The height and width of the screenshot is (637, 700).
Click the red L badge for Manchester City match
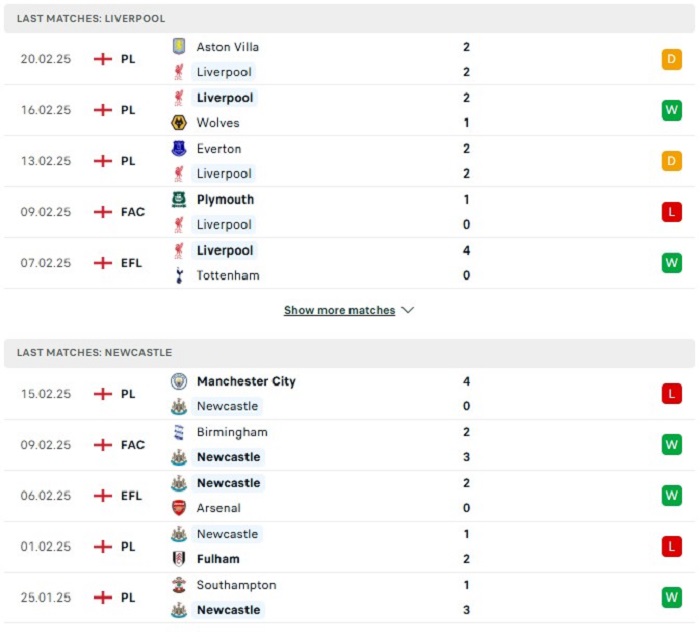(x=671, y=394)
